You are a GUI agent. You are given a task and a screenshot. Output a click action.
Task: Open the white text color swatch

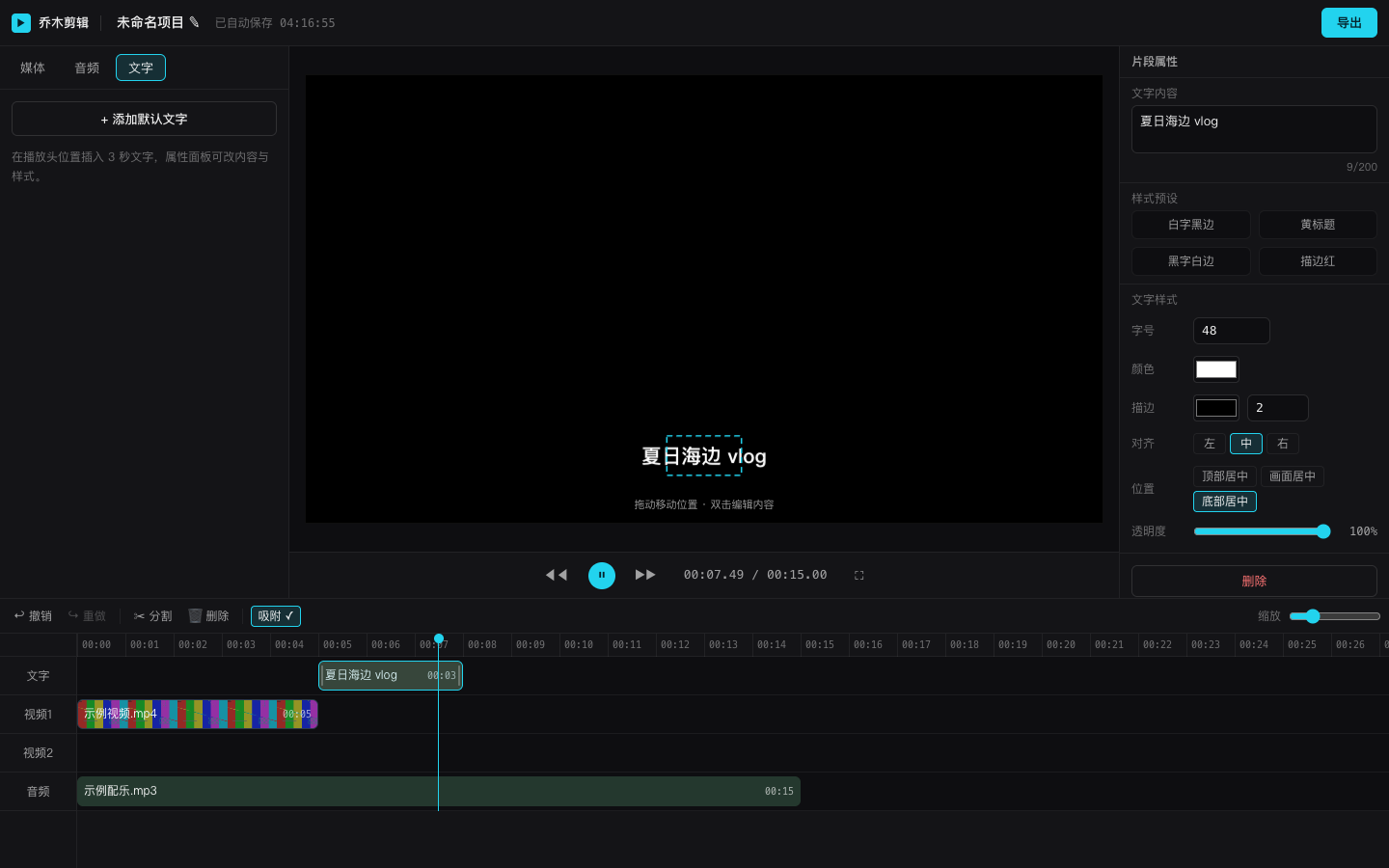1216,369
